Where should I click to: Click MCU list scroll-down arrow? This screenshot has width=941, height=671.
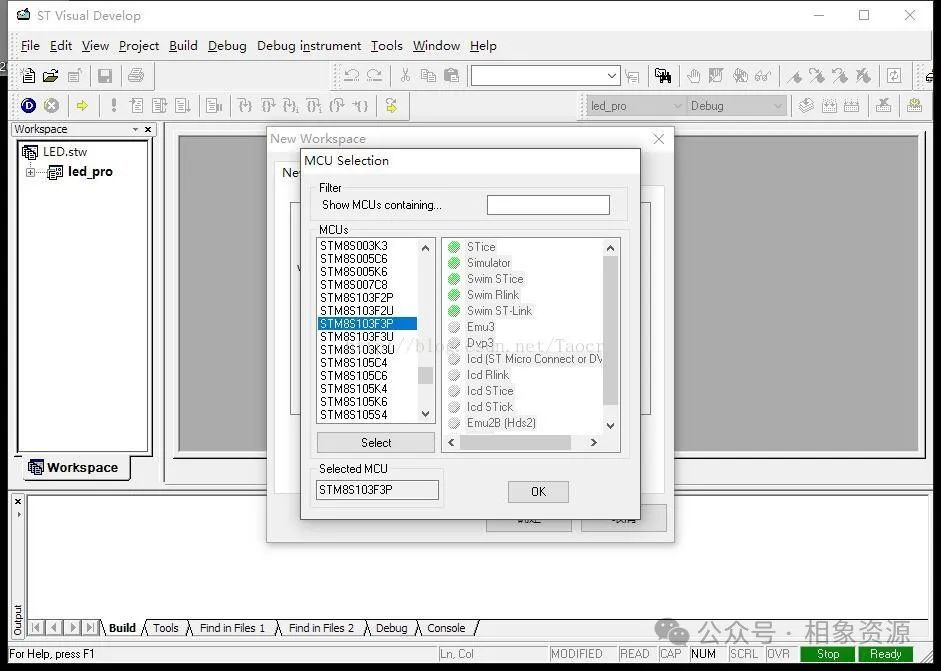(425, 414)
